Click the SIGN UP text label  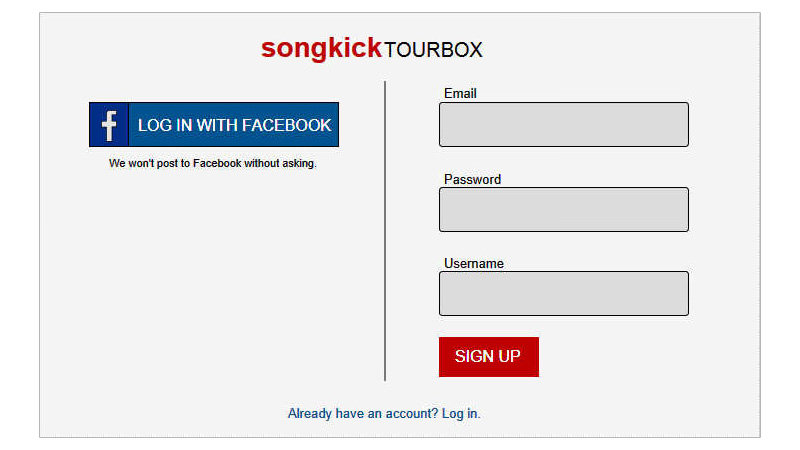pyautogui.click(x=488, y=356)
